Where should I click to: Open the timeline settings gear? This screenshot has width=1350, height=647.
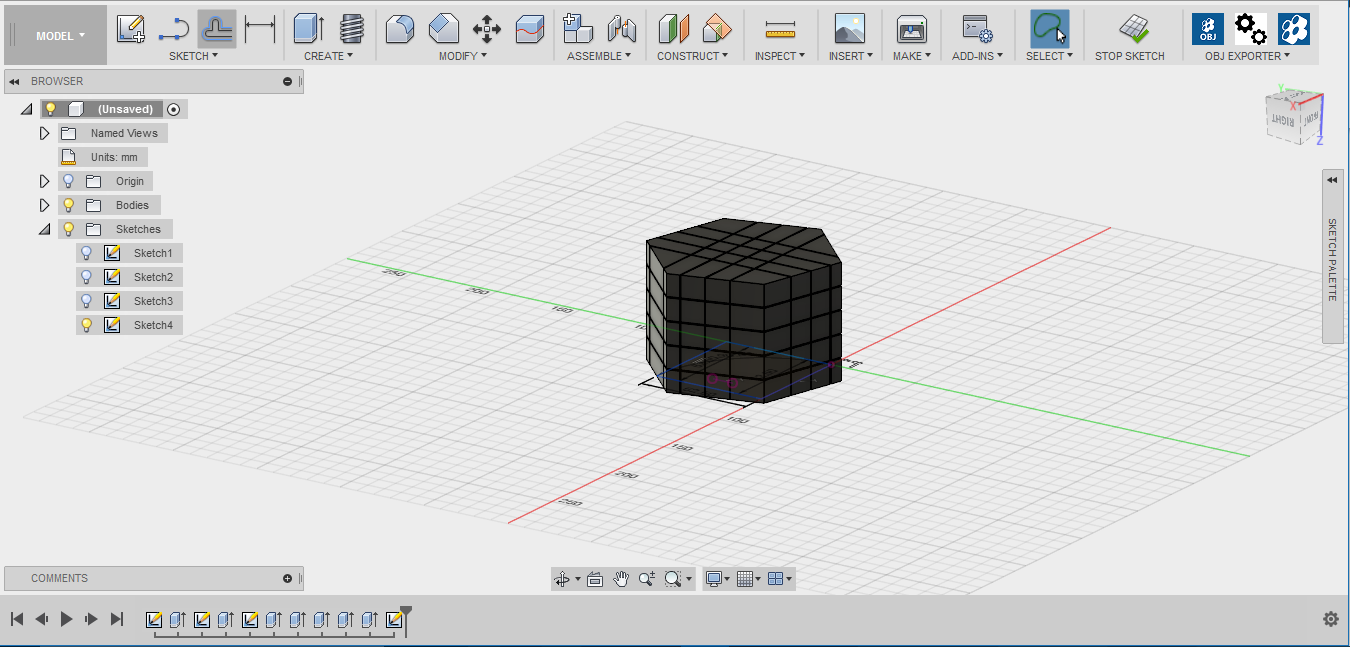(1330, 619)
